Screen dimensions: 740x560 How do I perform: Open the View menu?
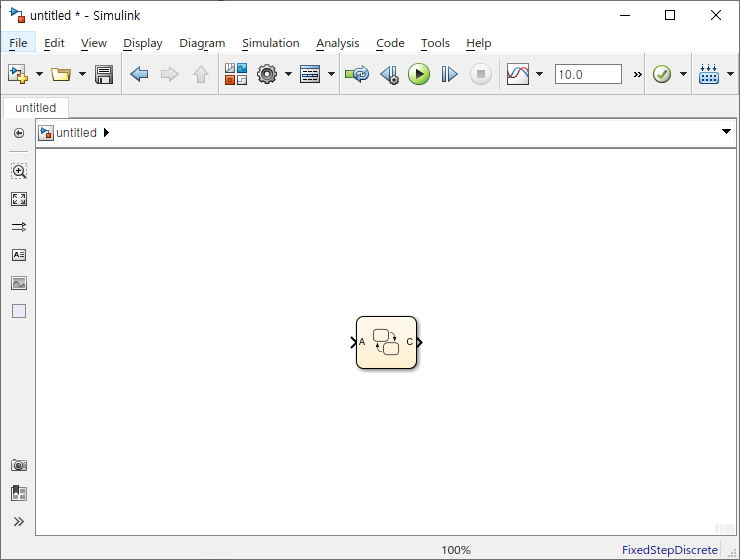pyautogui.click(x=93, y=43)
